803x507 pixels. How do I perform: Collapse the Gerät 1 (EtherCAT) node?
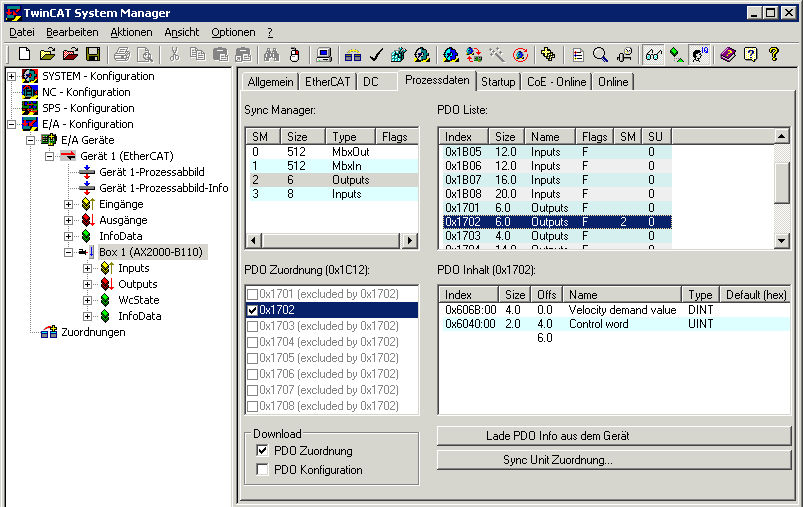pyautogui.click(x=50, y=156)
